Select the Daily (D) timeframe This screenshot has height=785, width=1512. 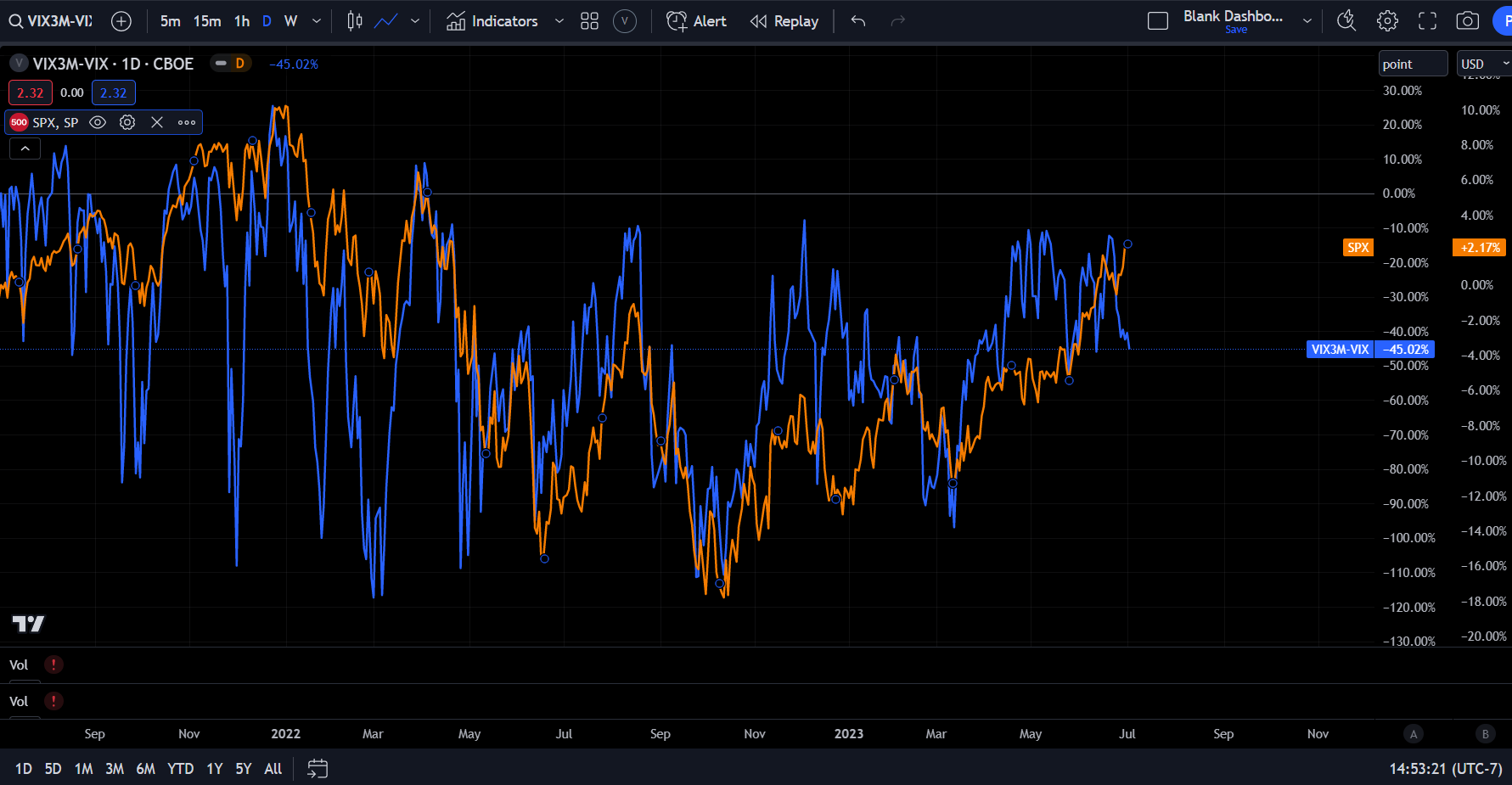pyautogui.click(x=267, y=21)
